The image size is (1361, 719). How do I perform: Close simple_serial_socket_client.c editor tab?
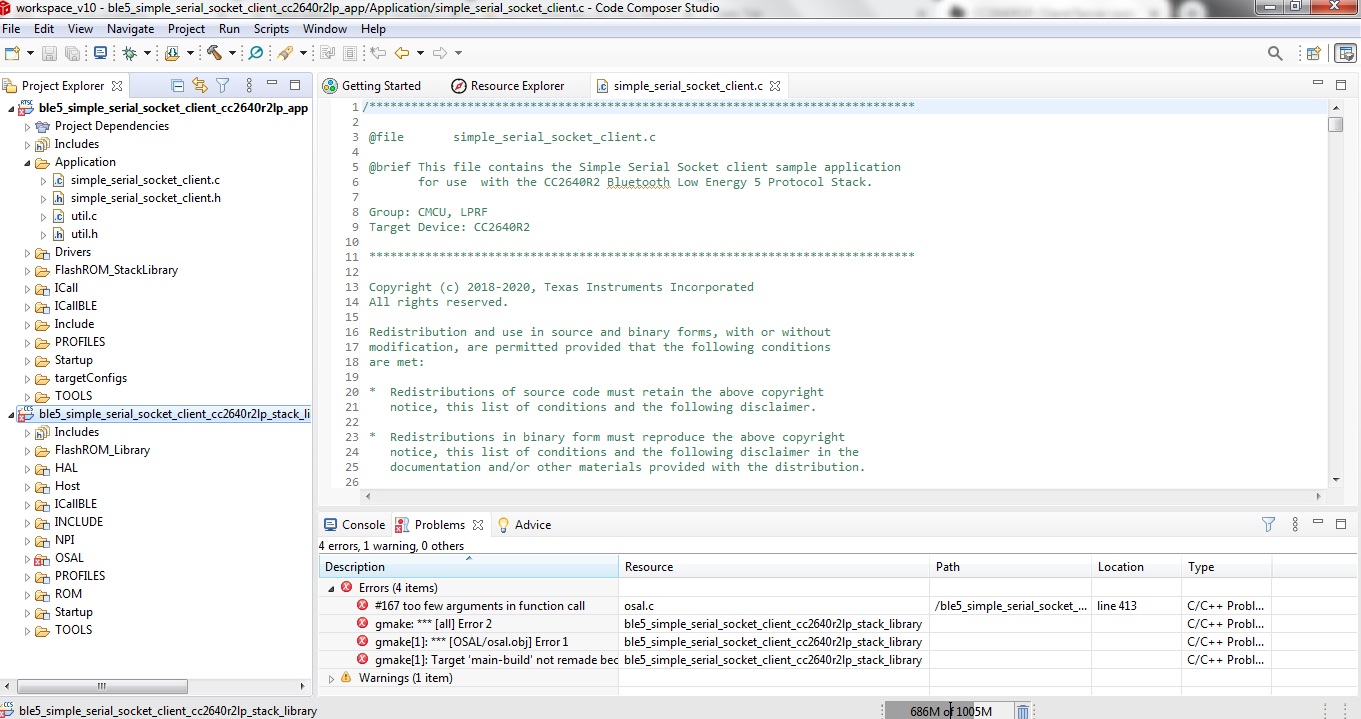coord(774,86)
